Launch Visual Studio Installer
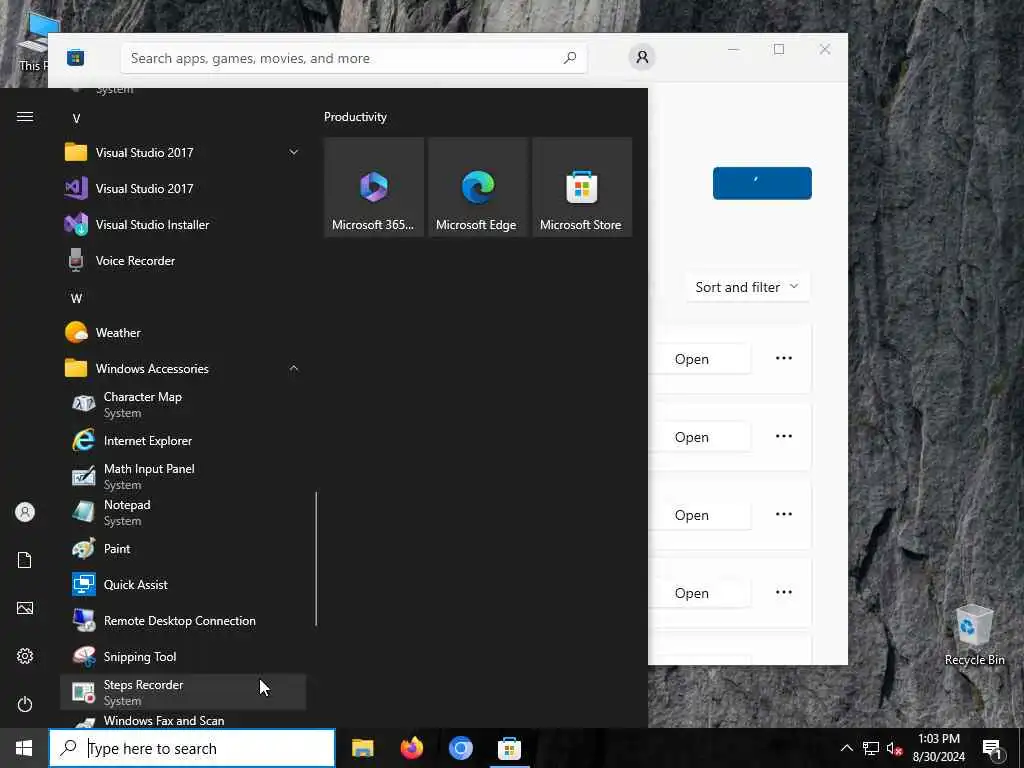1024x768 pixels. pyautogui.click(x=183, y=225)
